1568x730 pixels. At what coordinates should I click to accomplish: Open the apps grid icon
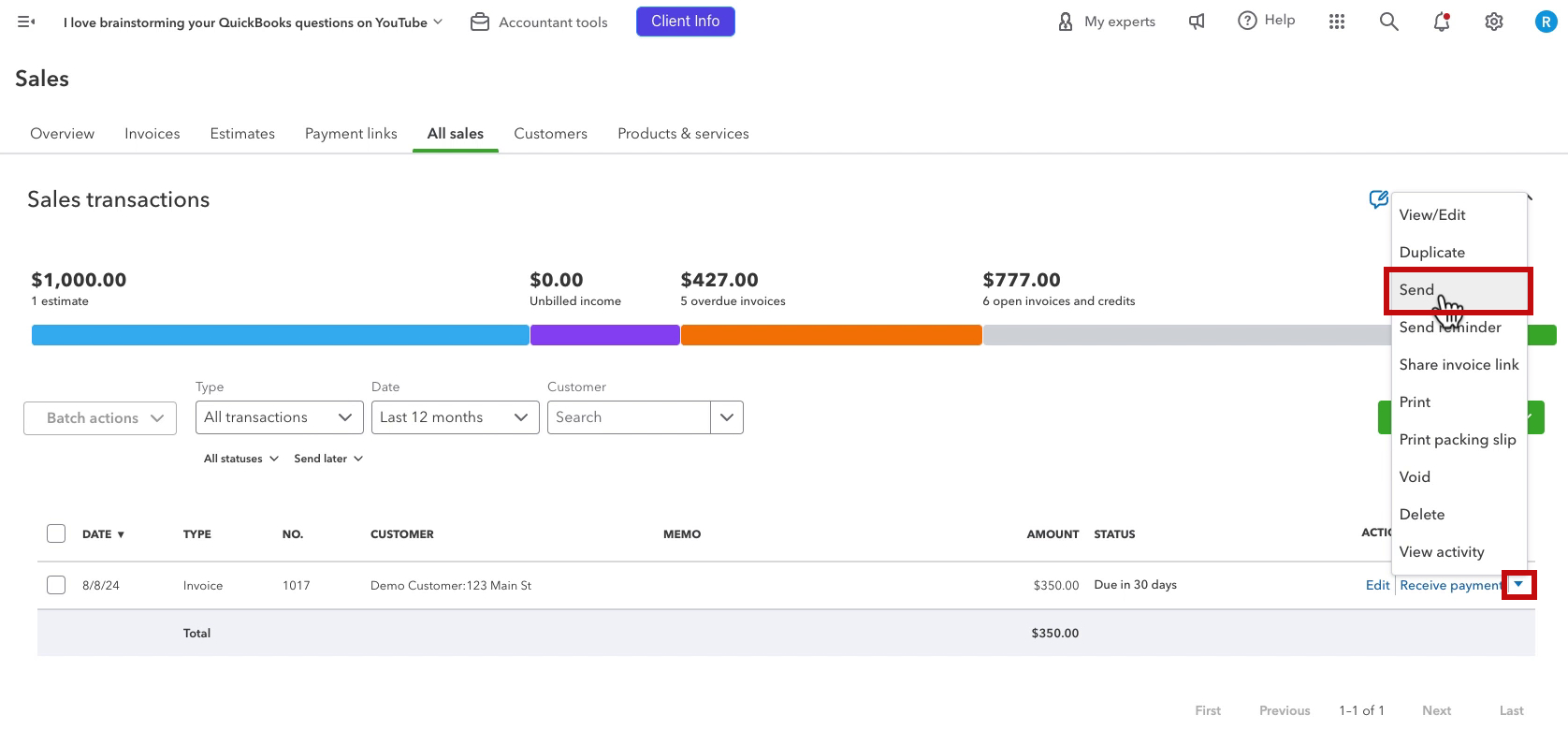coord(1337,22)
